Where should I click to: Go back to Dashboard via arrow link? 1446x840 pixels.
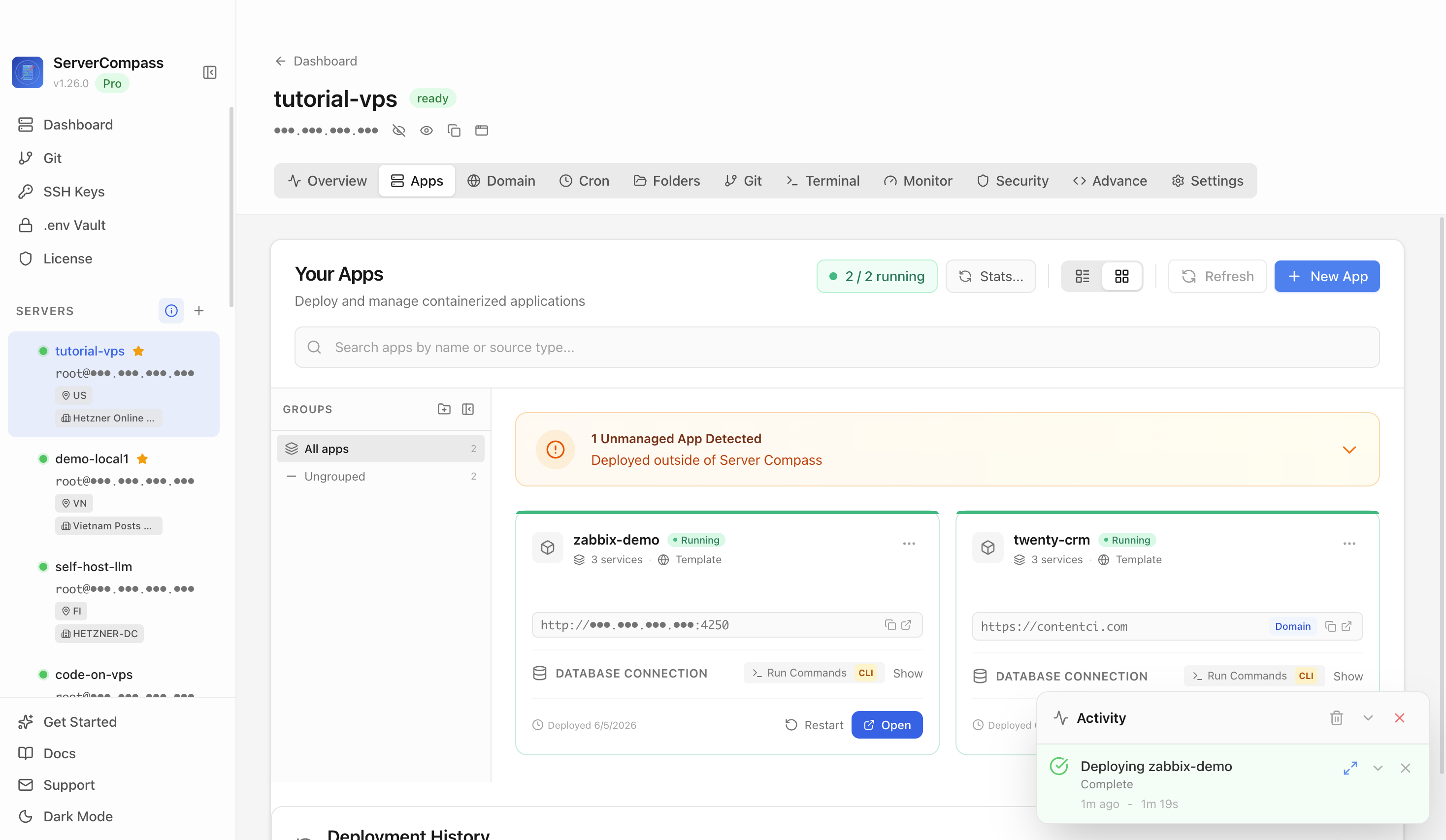(316, 61)
